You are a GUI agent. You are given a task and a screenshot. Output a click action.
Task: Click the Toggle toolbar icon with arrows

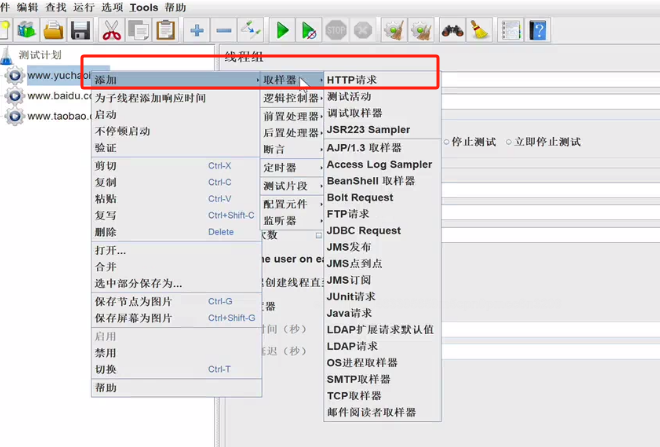pyautogui.click(x=250, y=30)
